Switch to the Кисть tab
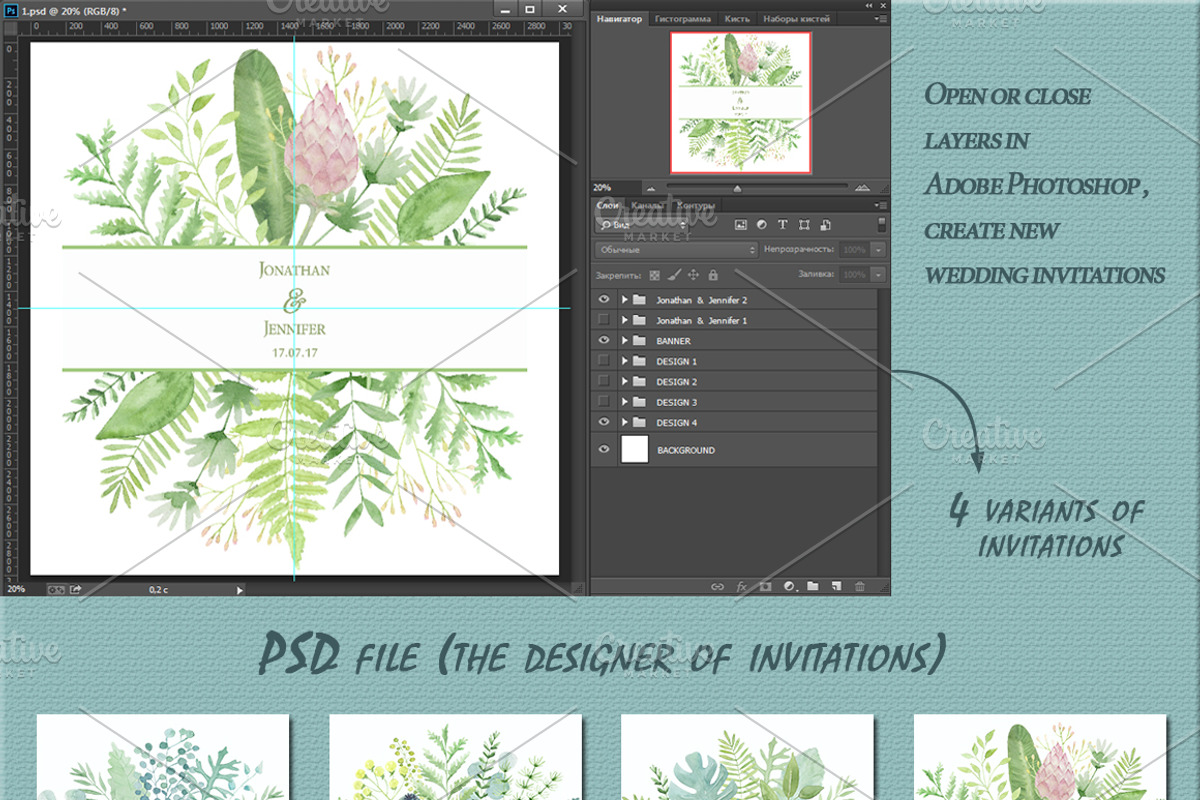Screen dimensions: 1200x800 coord(737,18)
